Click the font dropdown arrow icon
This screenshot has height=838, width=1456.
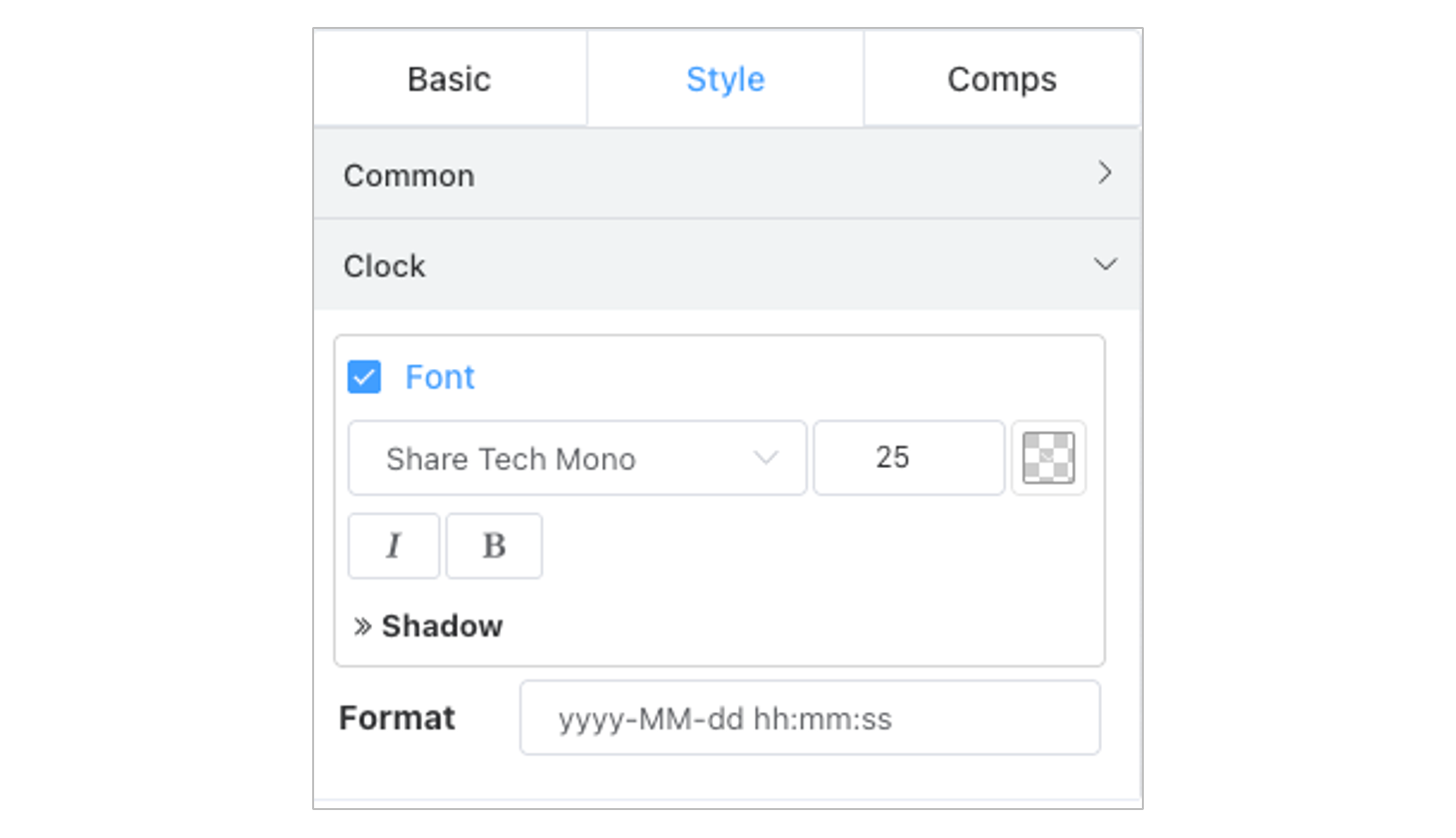766,458
